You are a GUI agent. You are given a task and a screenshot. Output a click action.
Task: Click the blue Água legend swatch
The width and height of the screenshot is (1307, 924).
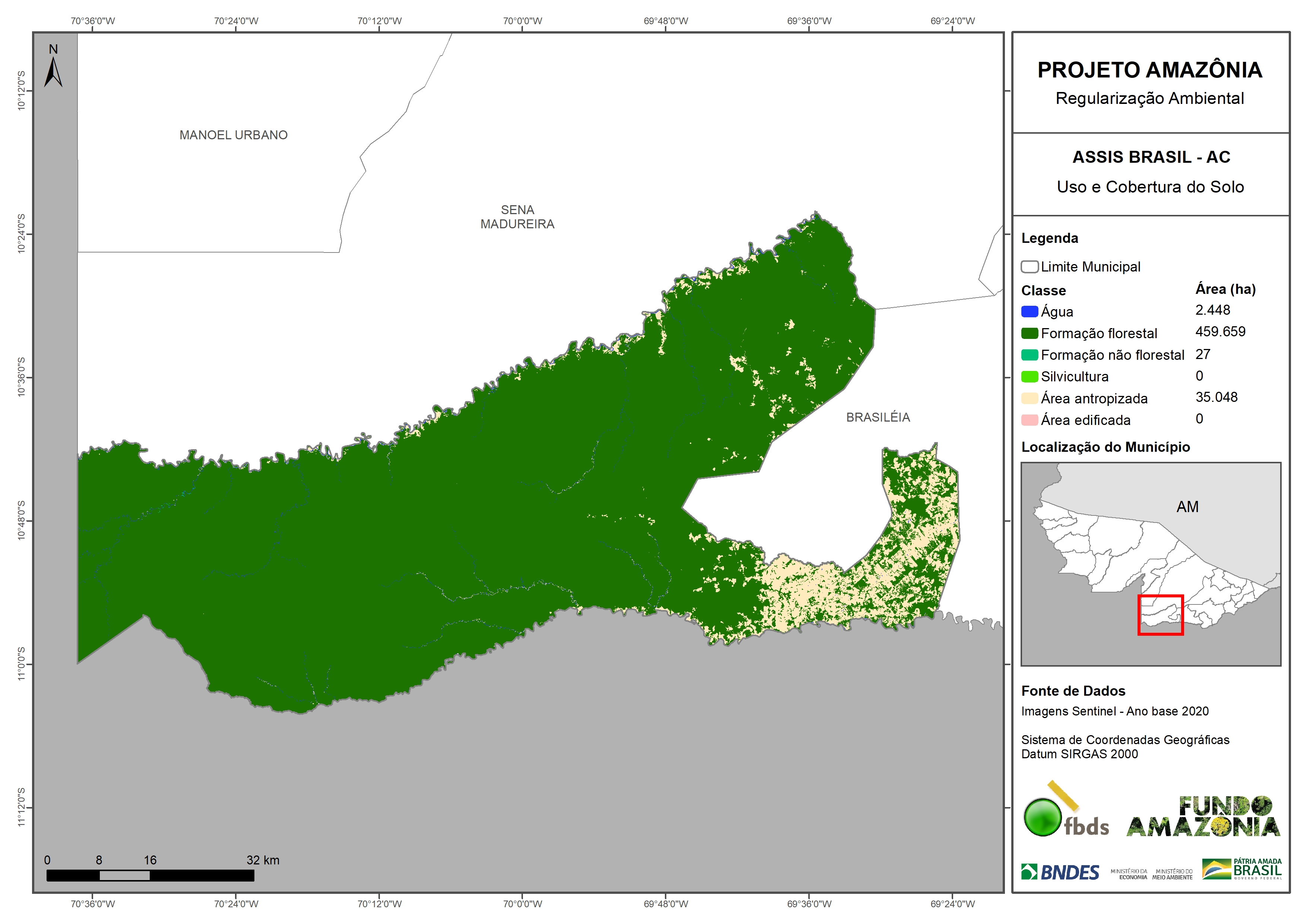point(1029,311)
